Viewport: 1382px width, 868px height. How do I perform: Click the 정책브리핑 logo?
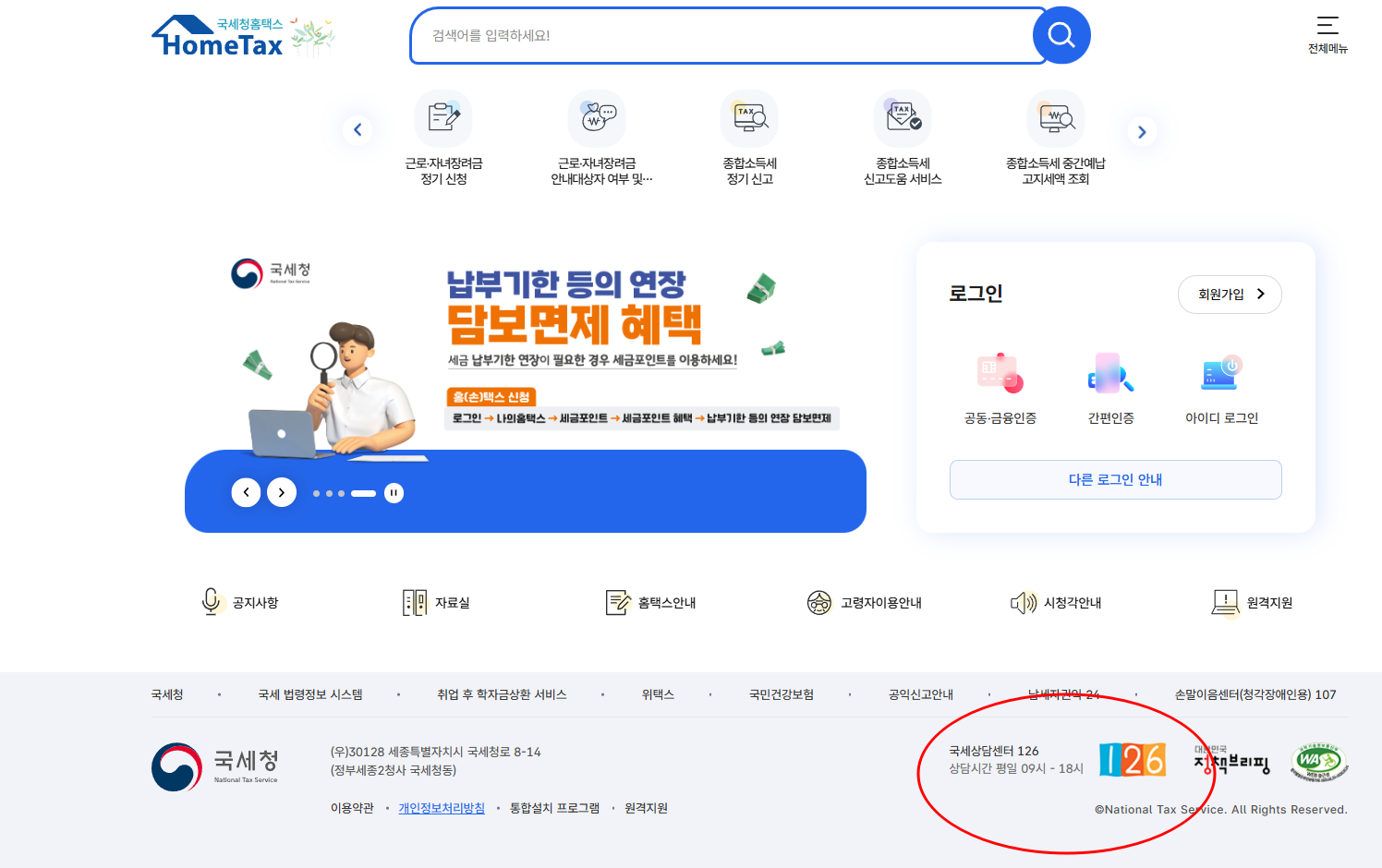click(x=1231, y=760)
